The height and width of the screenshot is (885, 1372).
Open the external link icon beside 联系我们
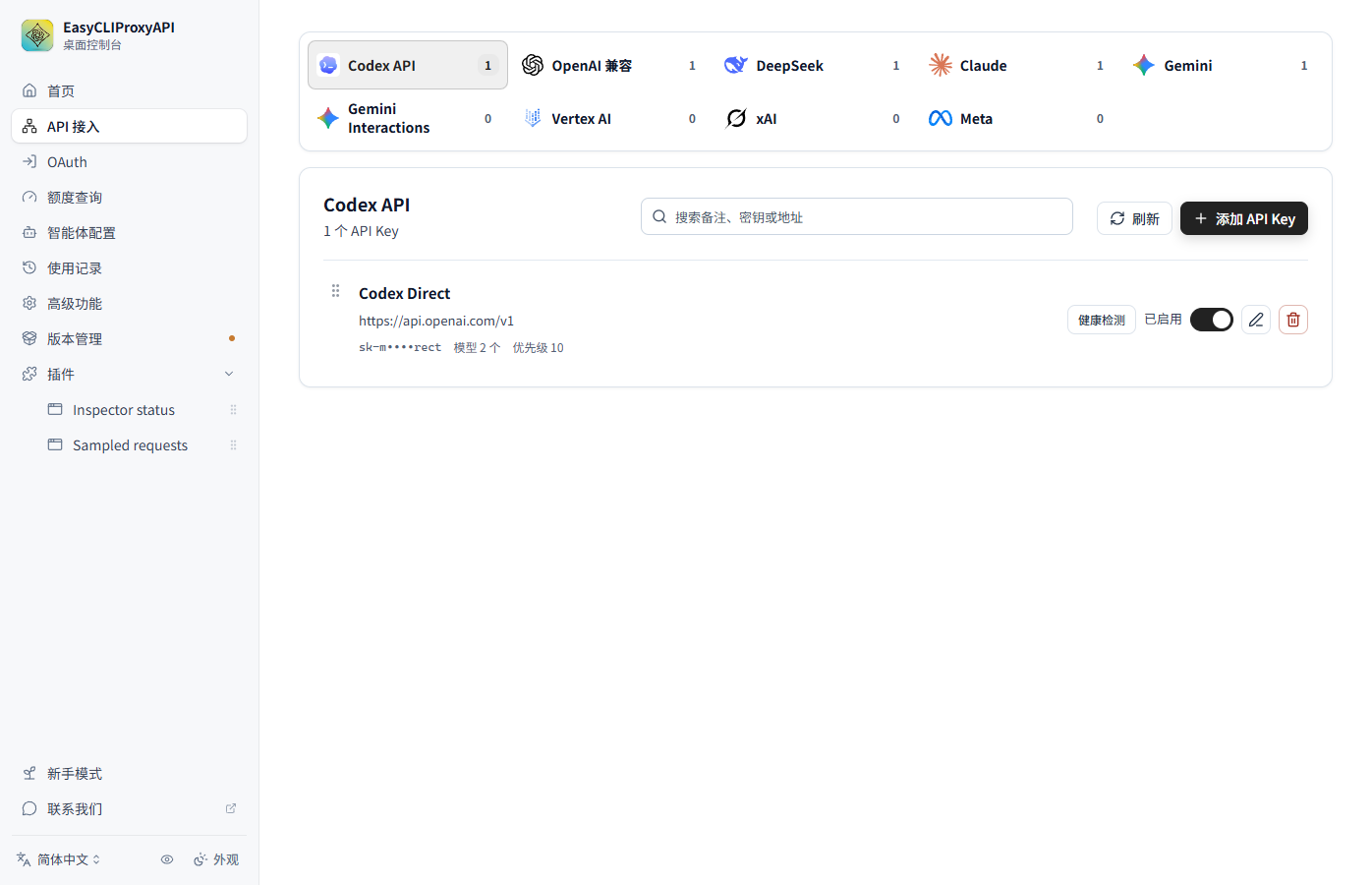[x=231, y=808]
